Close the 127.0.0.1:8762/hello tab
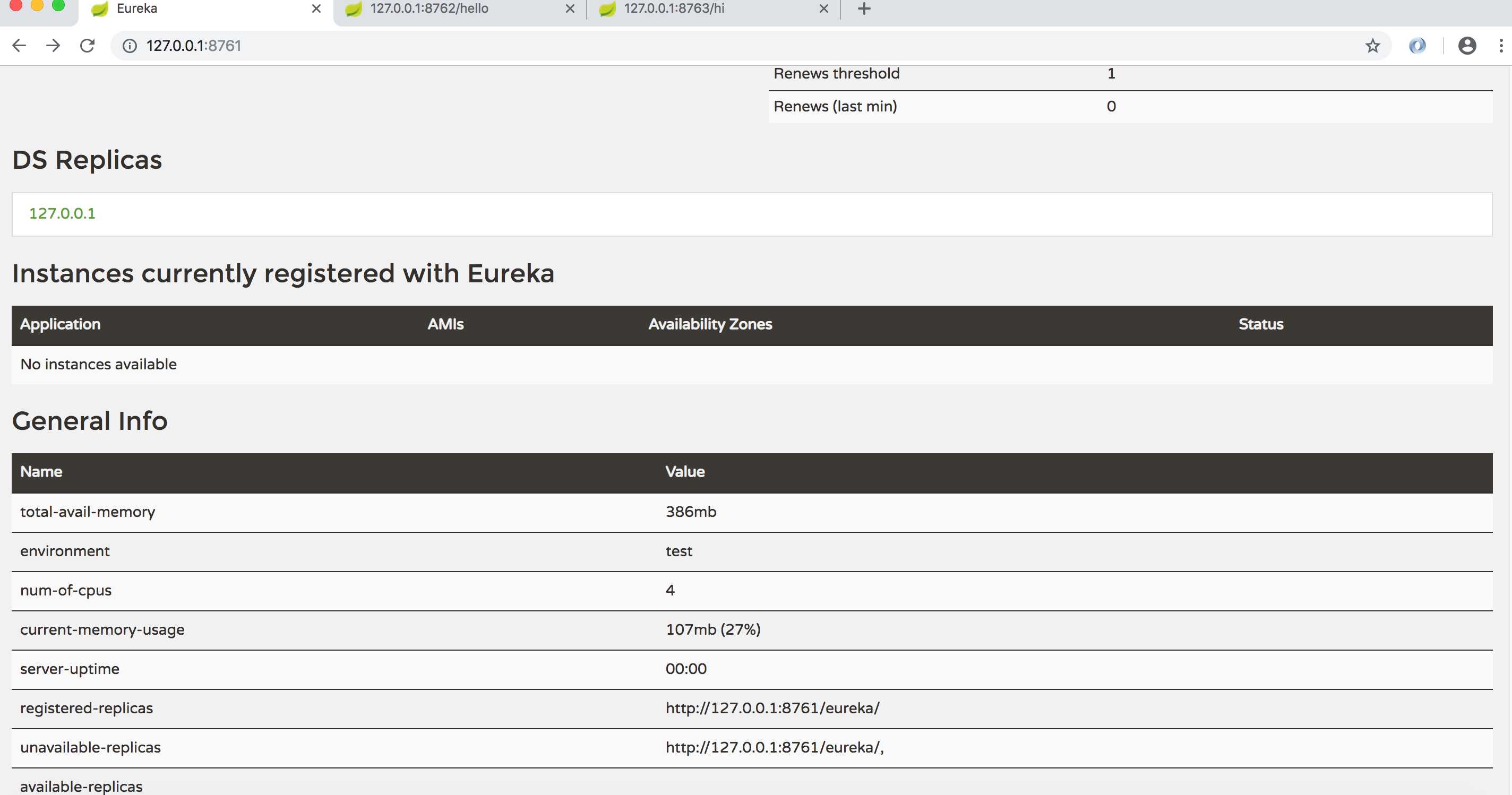Image resolution: width=1512 pixels, height=795 pixels. pyautogui.click(x=570, y=9)
